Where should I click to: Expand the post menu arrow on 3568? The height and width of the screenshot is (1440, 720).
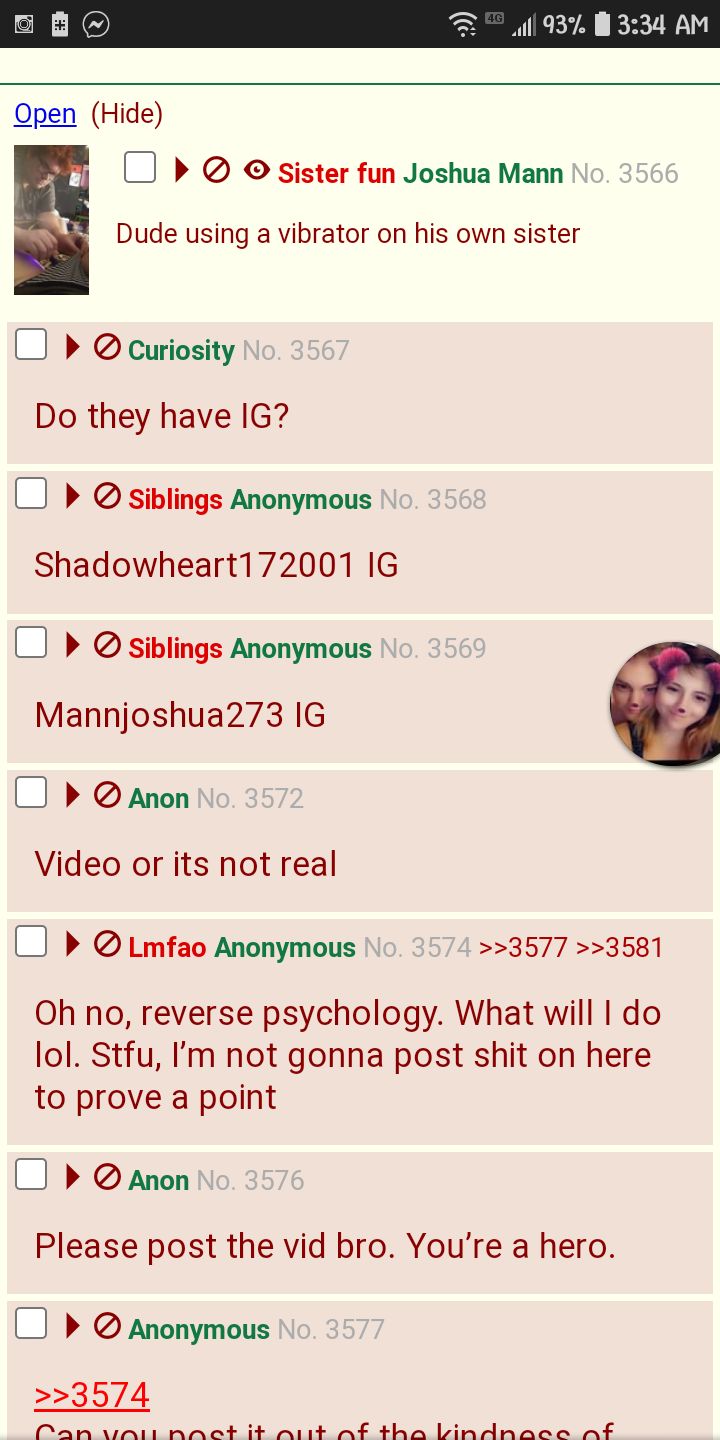(72, 497)
